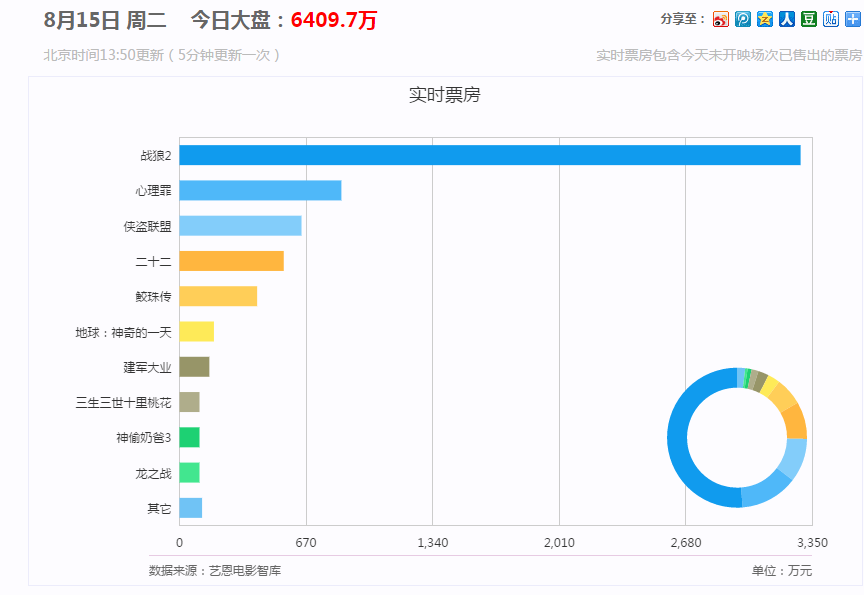Share to Sina Weibo icon
Image resolution: width=864 pixels, height=595 pixels.
pyautogui.click(x=721, y=19)
